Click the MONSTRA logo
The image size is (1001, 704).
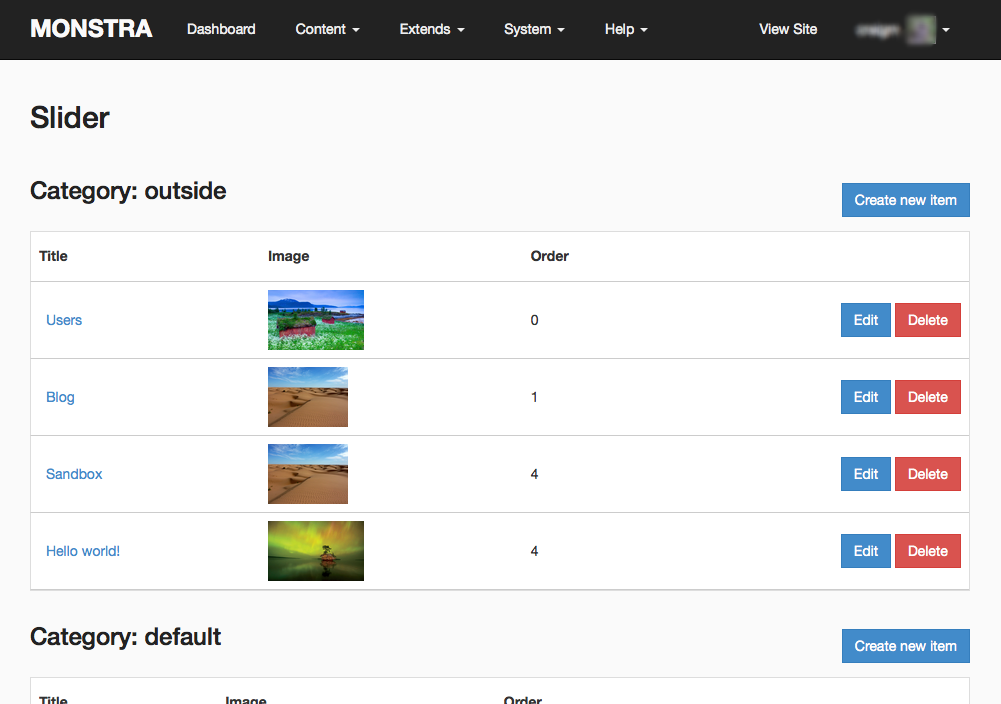pyautogui.click(x=91, y=29)
